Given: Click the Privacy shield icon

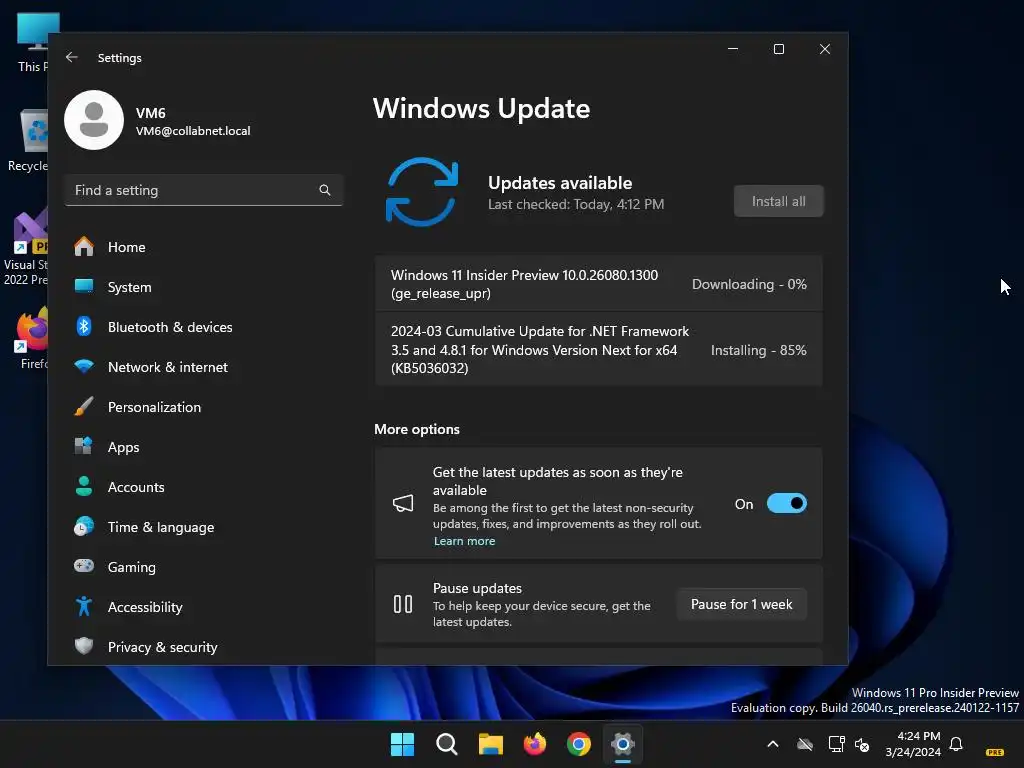Looking at the screenshot, I should pyautogui.click(x=84, y=646).
